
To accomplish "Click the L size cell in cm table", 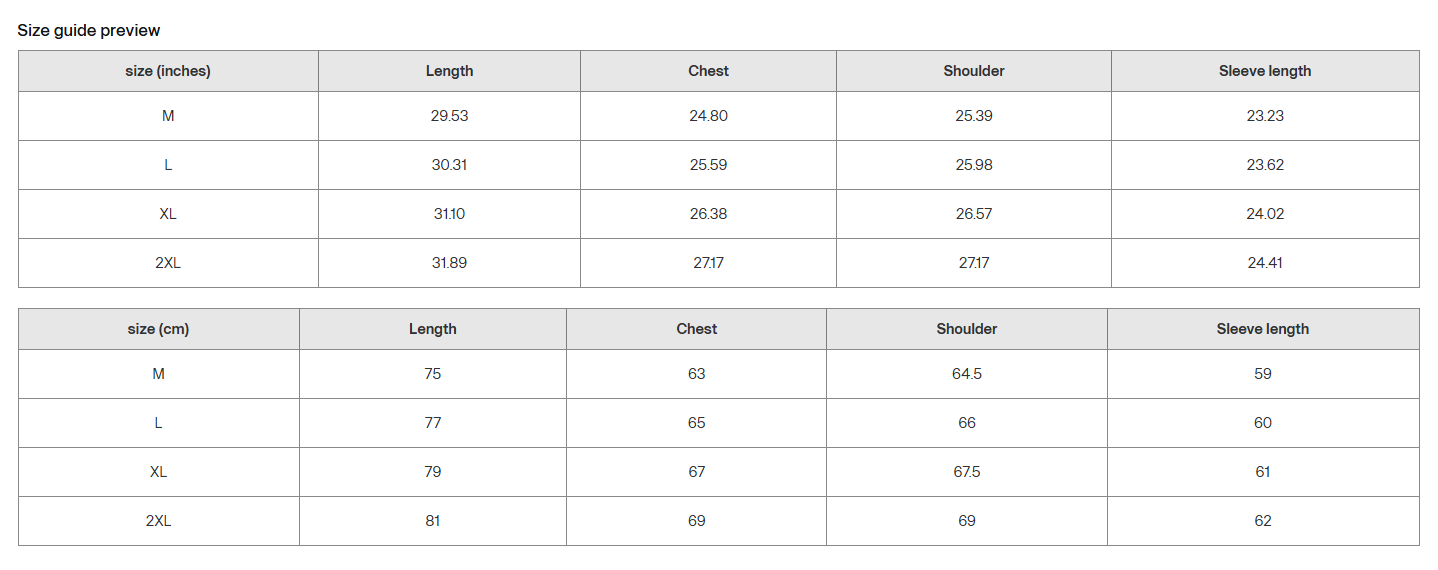I will coord(158,423).
